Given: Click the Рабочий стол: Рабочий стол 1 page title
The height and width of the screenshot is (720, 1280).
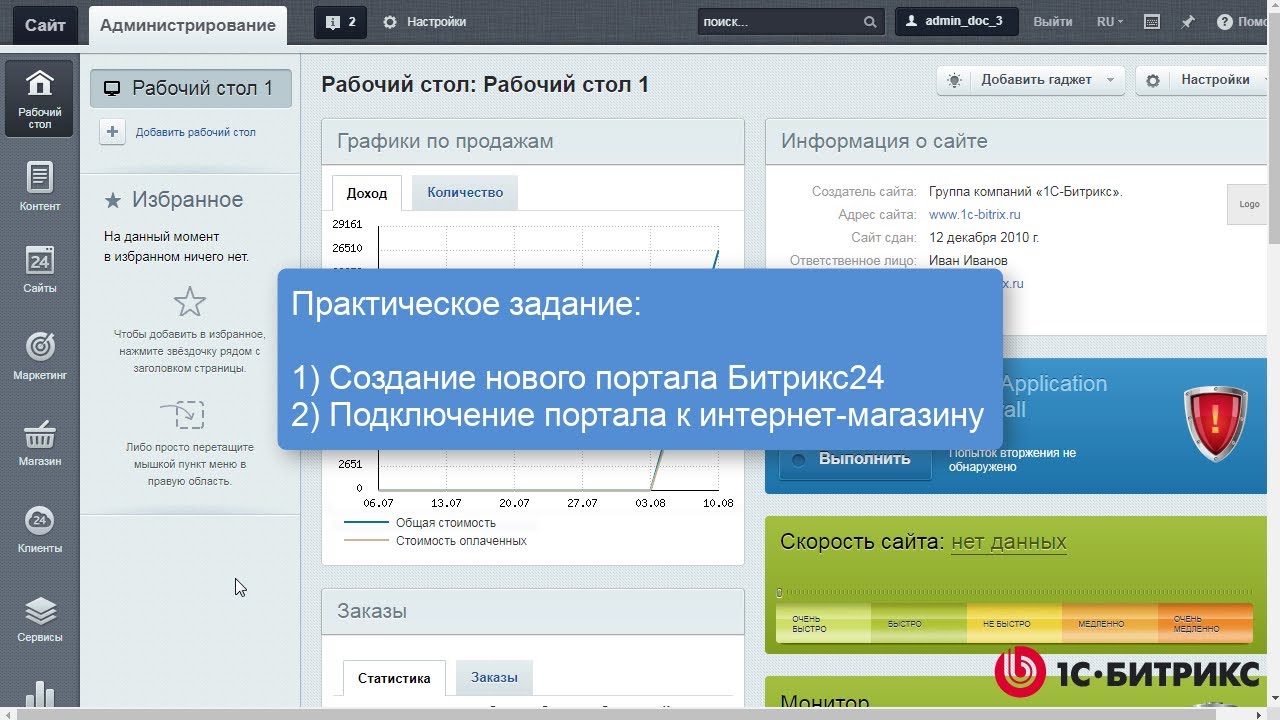Looking at the screenshot, I should click(485, 85).
